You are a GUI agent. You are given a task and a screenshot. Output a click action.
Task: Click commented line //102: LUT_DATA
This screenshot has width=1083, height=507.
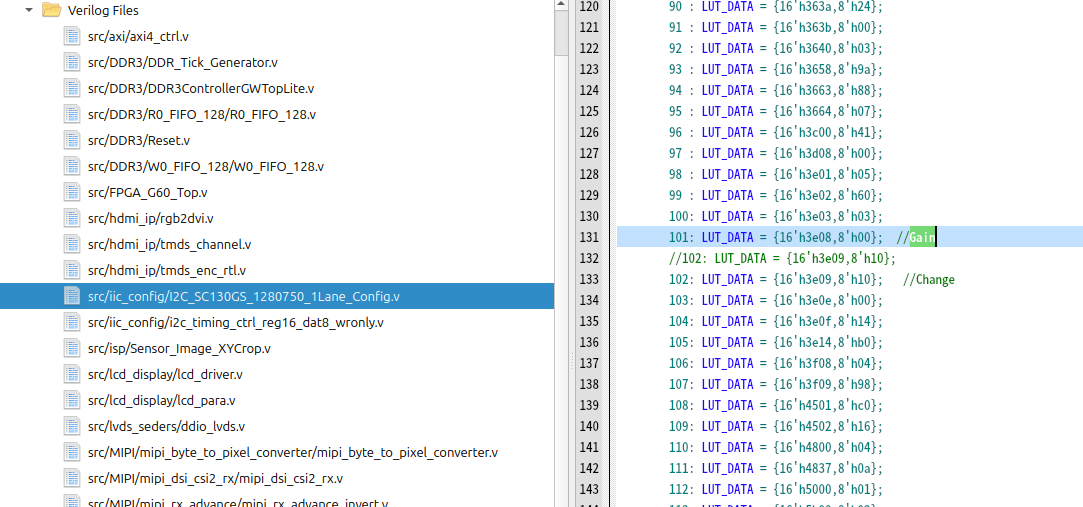(x=783, y=258)
